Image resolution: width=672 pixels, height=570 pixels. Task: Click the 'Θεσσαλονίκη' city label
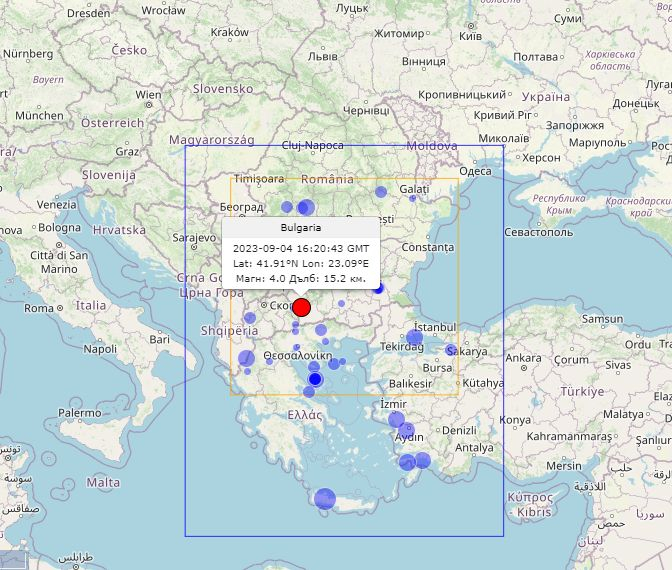point(298,355)
